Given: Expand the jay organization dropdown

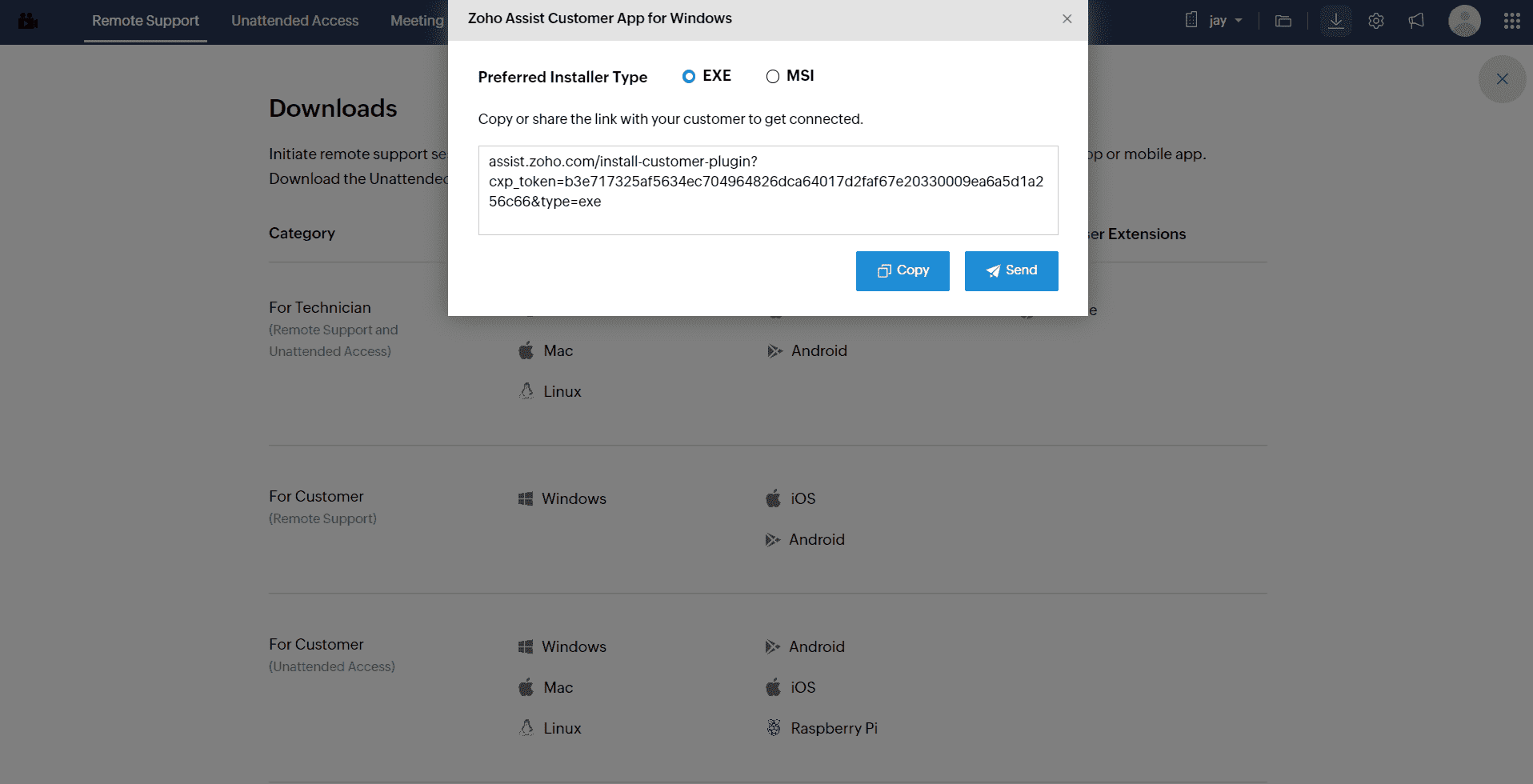Looking at the screenshot, I should coord(1224,21).
